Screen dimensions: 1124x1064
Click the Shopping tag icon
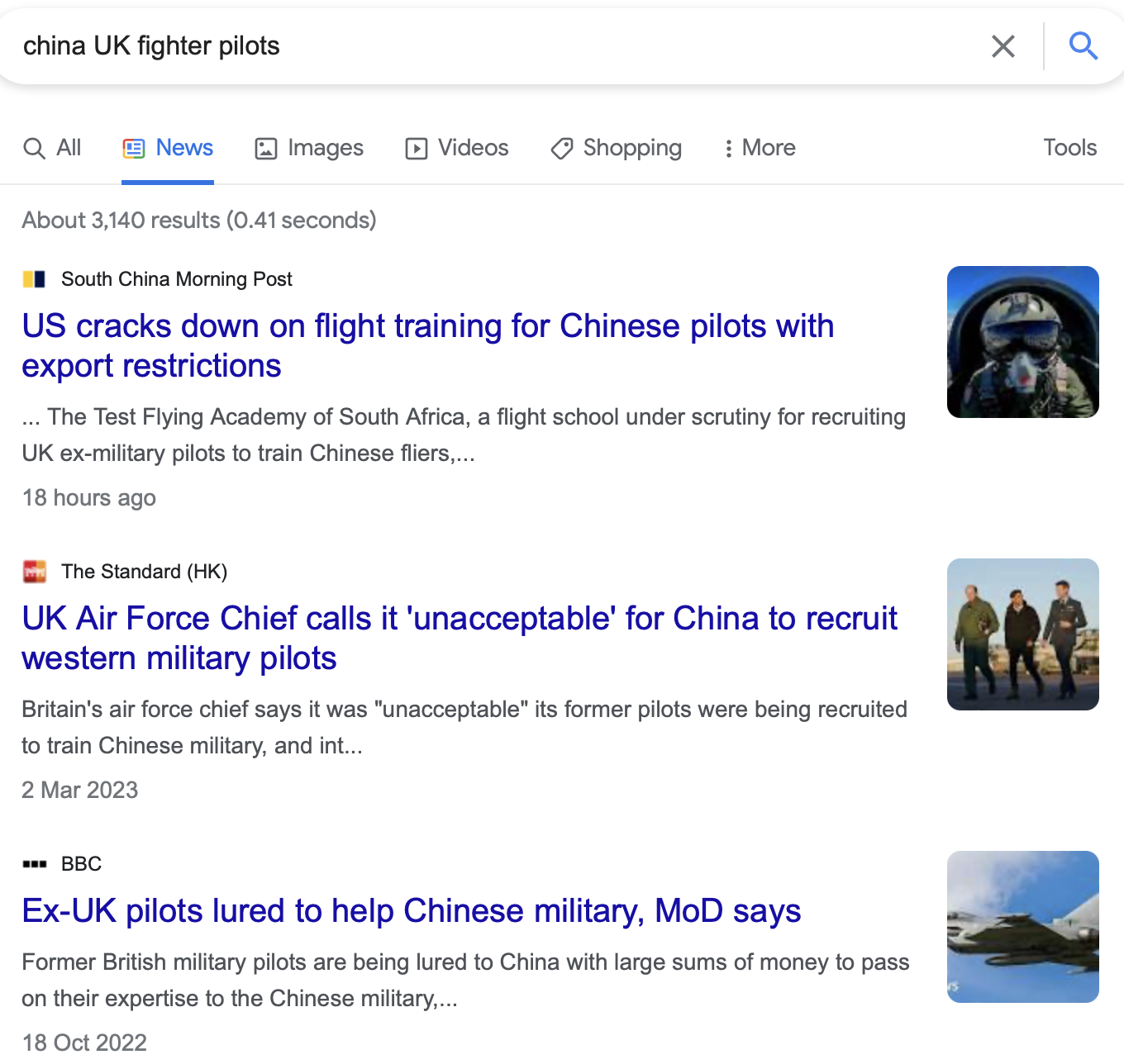coord(562,149)
